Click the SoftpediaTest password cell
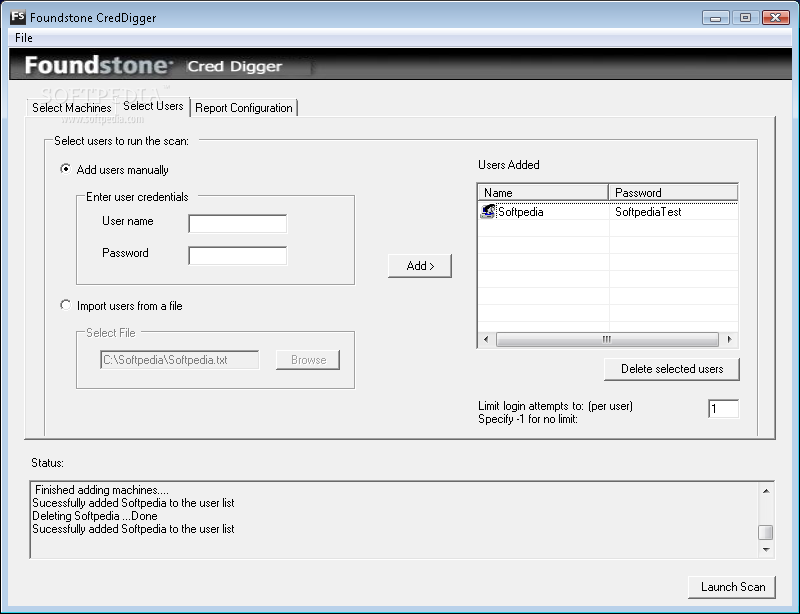The height and width of the screenshot is (614, 800). point(648,212)
